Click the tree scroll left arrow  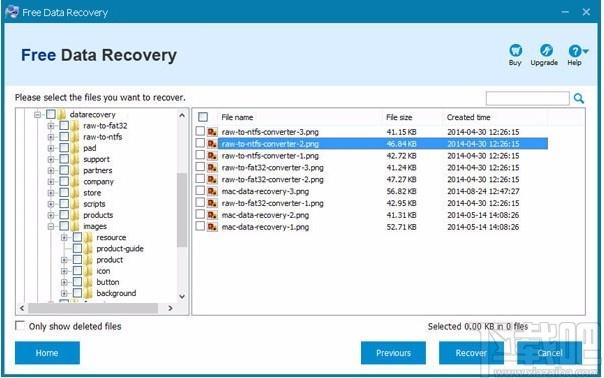pyautogui.click(x=22, y=308)
